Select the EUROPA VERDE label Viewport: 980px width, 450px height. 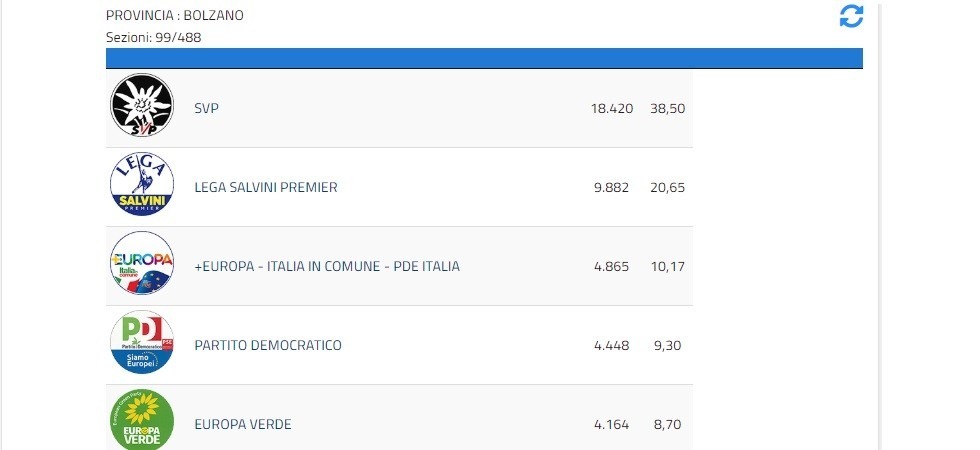(x=243, y=424)
